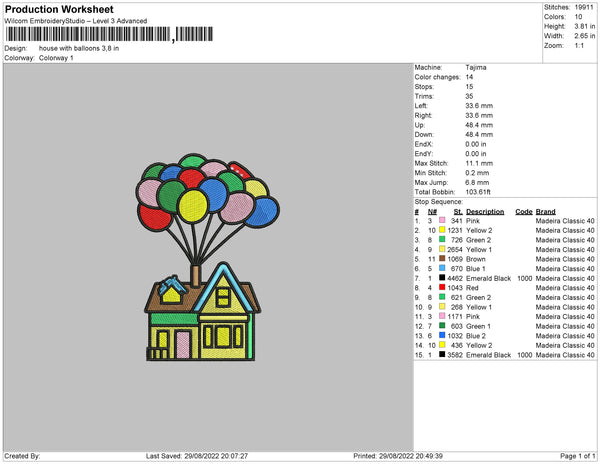
Task: Click the Max Jump value '6.8 mm'
Action: click(x=477, y=182)
